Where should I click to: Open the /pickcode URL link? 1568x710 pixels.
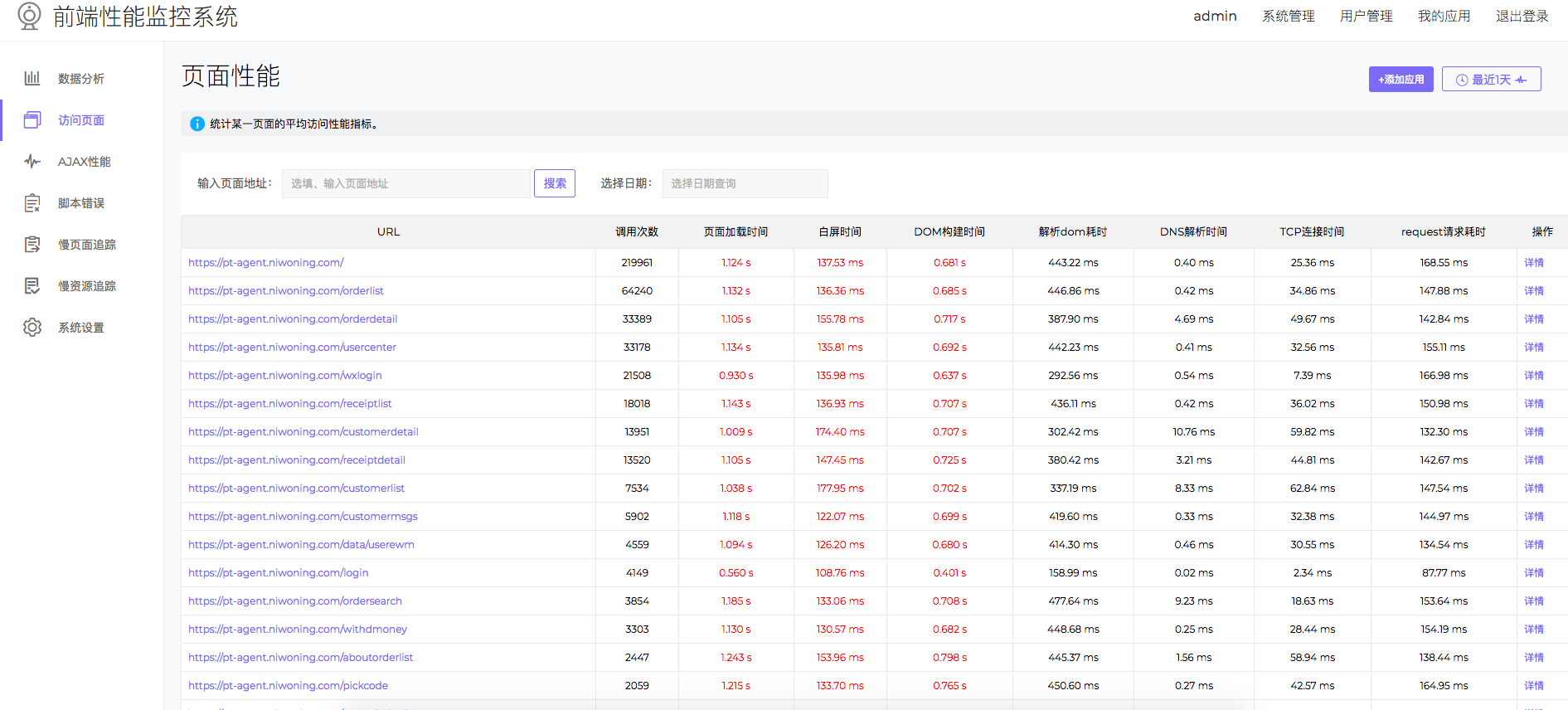click(288, 685)
